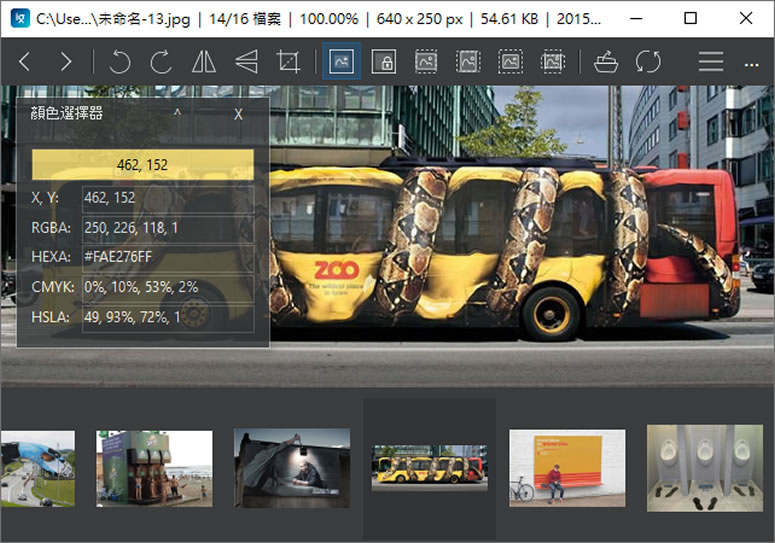Image resolution: width=775 pixels, height=543 pixels.
Task: Open the main hamburger menu
Action: pyautogui.click(x=711, y=62)
